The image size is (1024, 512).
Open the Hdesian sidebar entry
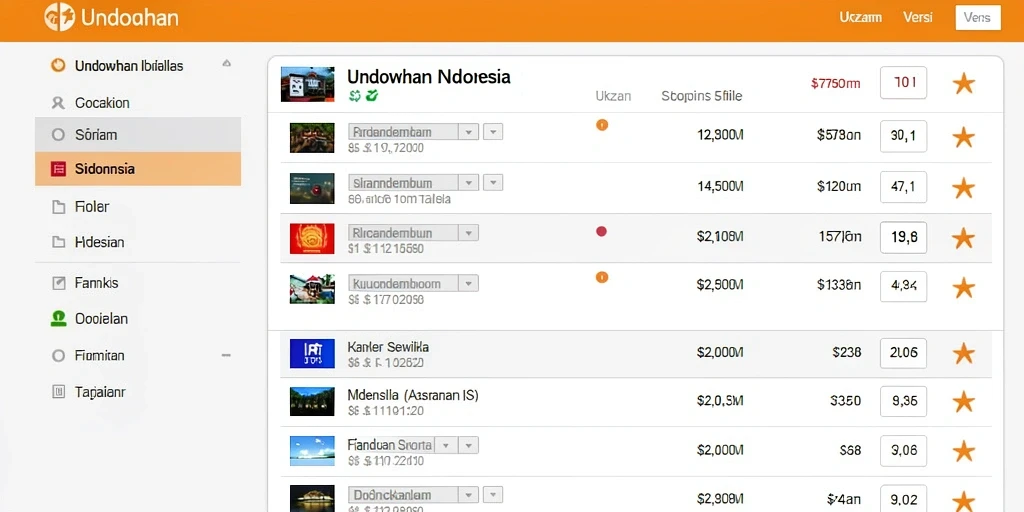(99, 242)
